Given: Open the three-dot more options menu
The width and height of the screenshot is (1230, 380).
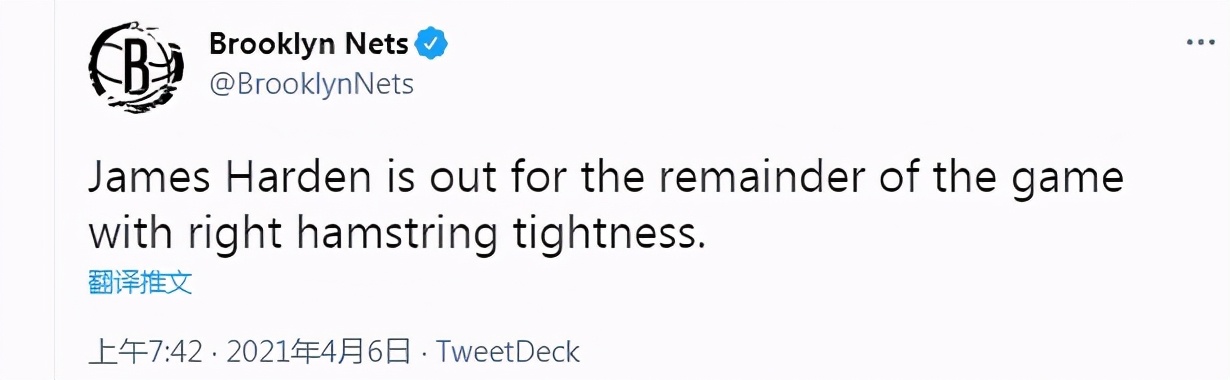Looking at the screenshot, I should pos(1199,43).
